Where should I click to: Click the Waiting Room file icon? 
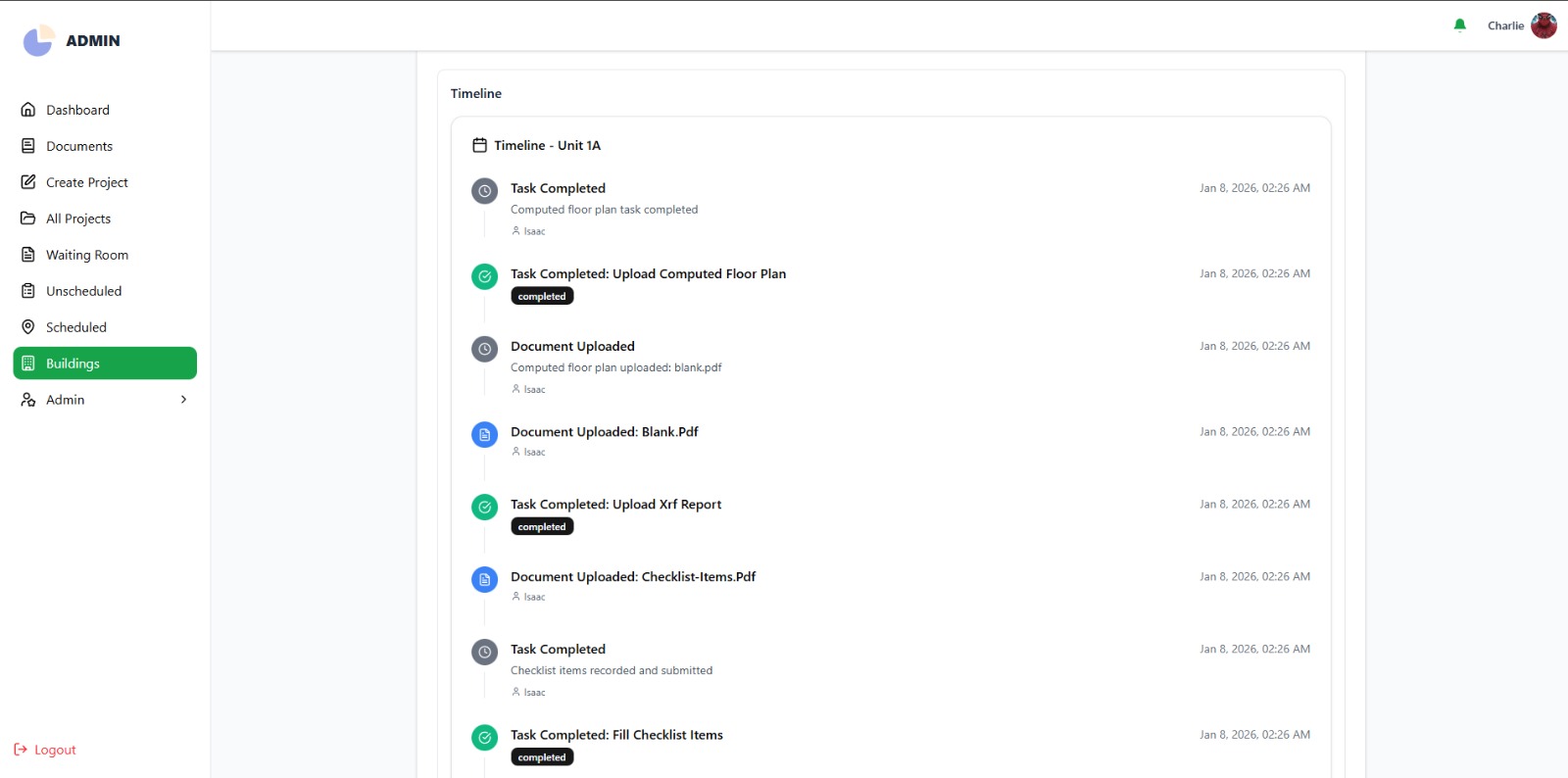click(28, 255)
